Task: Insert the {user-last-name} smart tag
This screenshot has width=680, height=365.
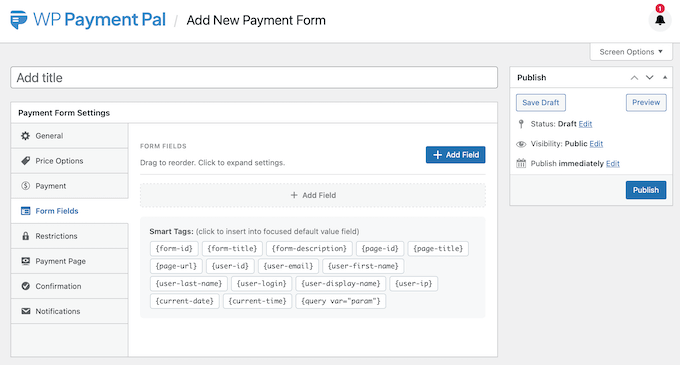Action: click(x=189, y=284)
